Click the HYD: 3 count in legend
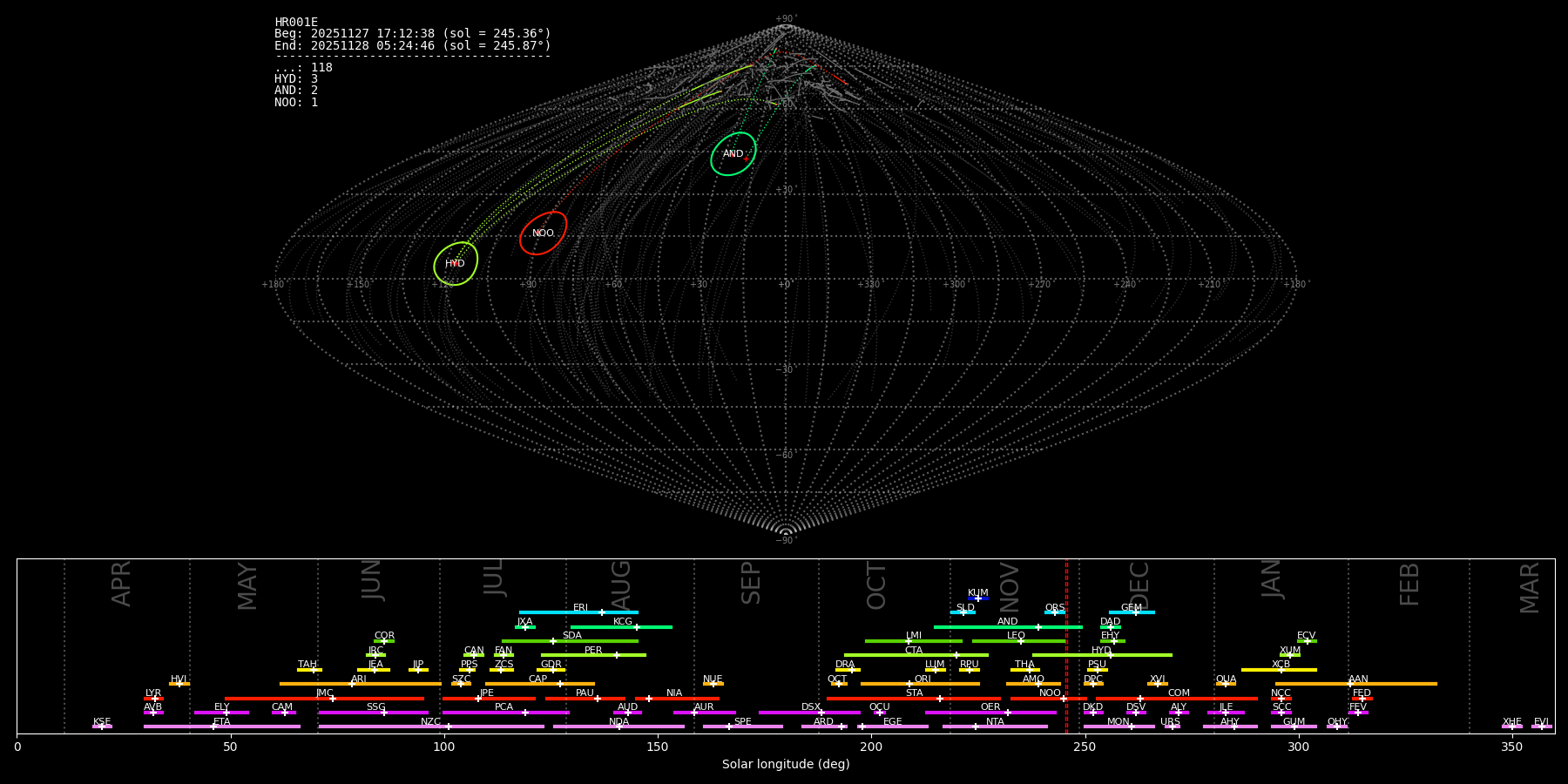1568x784 pixels. click(x=296, y=79)
